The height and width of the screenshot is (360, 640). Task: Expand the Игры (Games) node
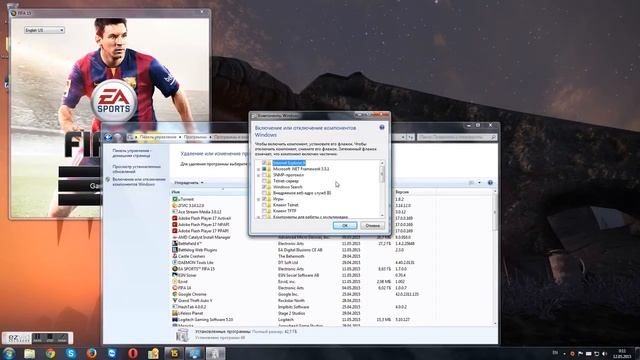coord(258,199)
